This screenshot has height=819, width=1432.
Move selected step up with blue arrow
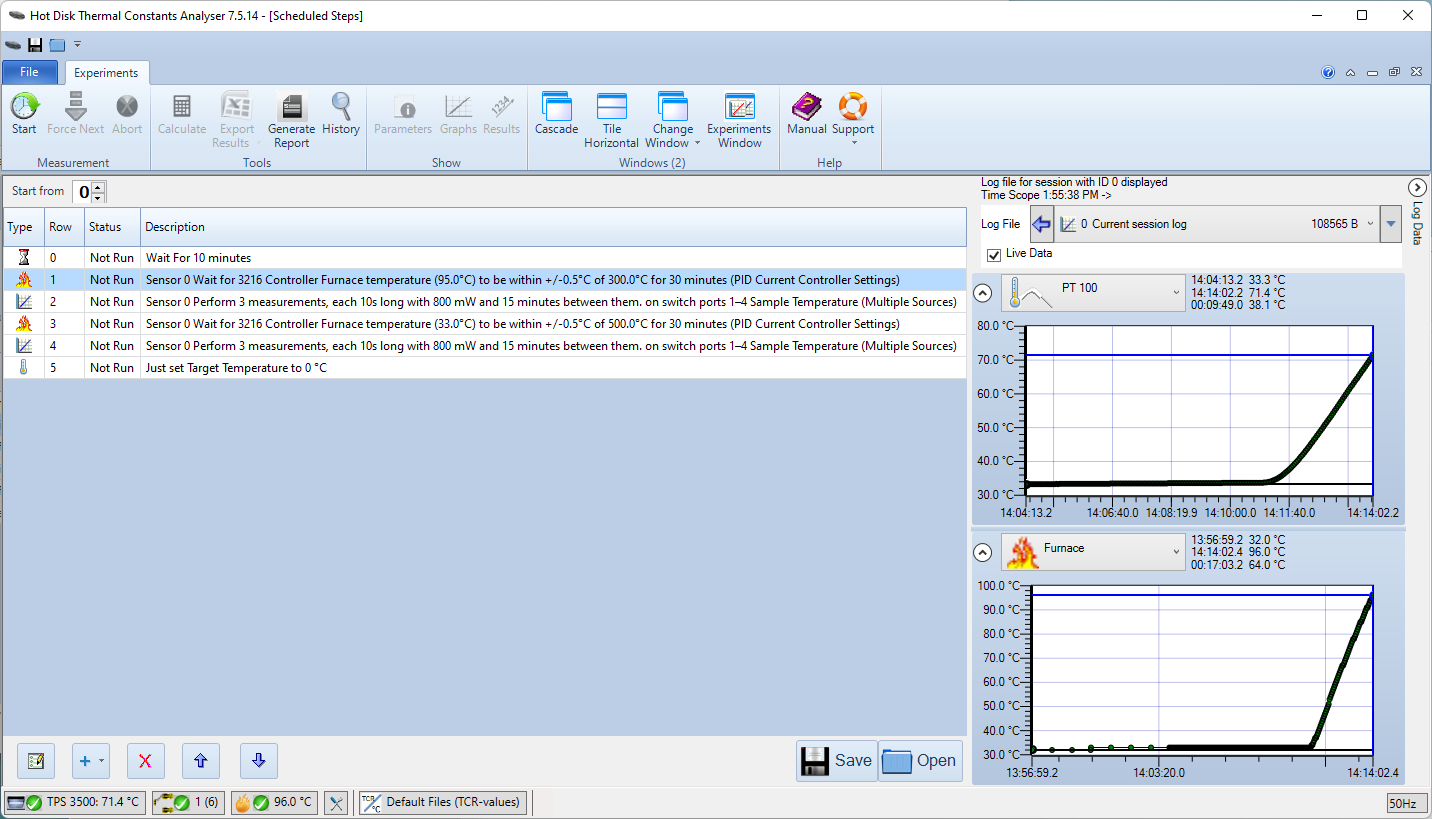[x=201, y=761]
